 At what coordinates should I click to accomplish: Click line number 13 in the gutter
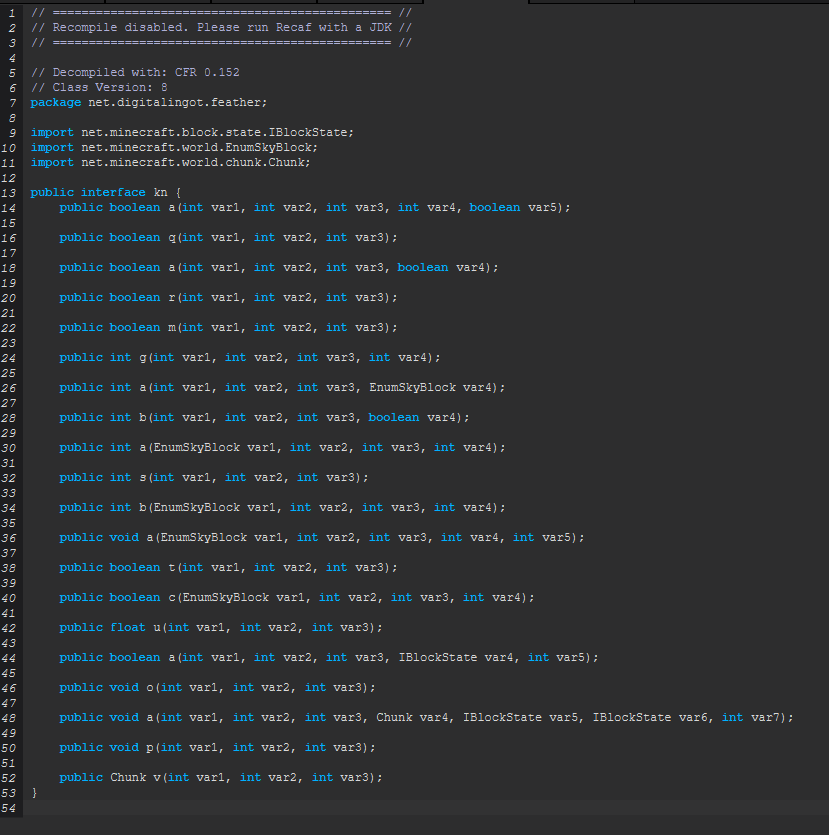point(10,191)
